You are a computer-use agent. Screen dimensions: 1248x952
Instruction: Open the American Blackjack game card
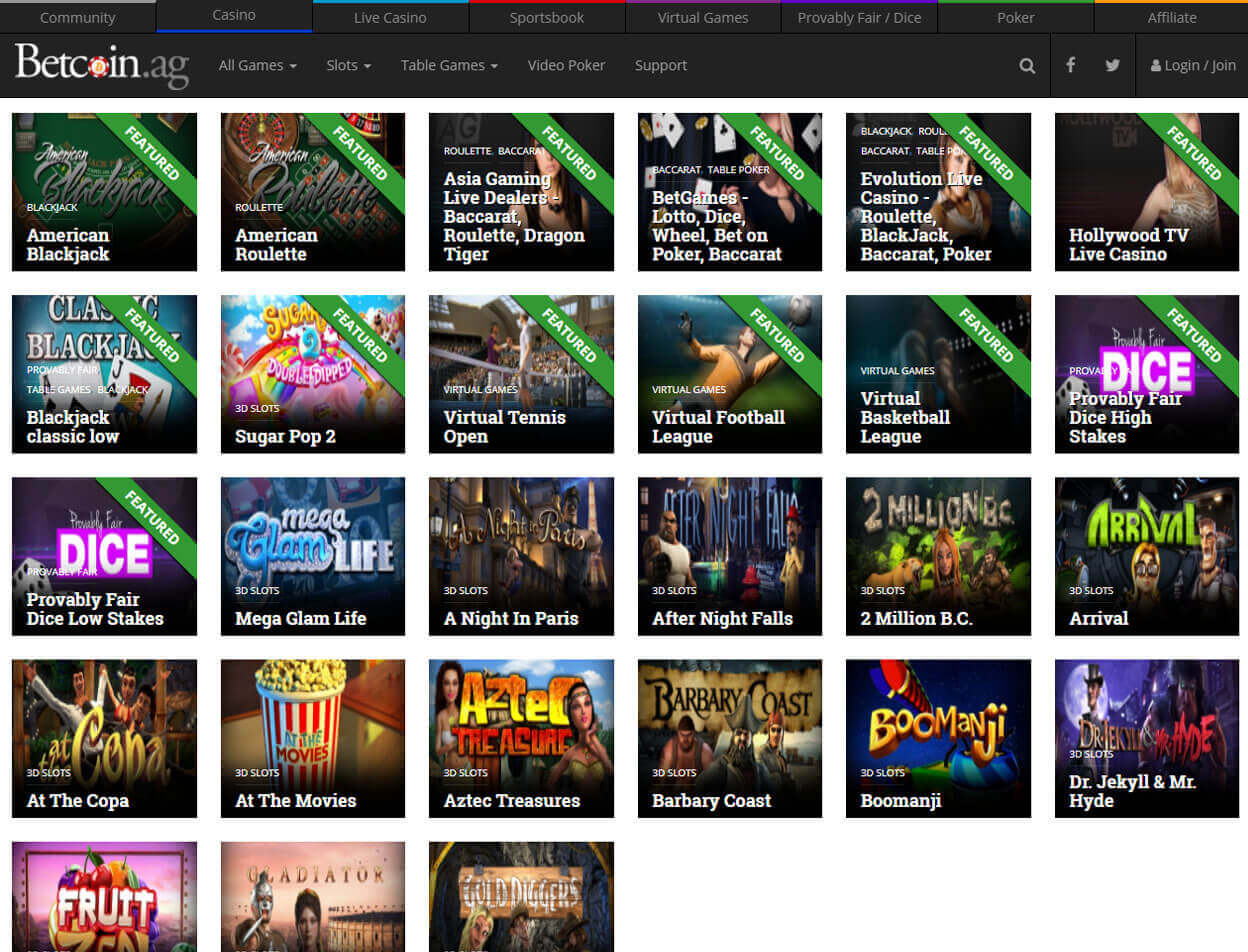tap(104, 192)
